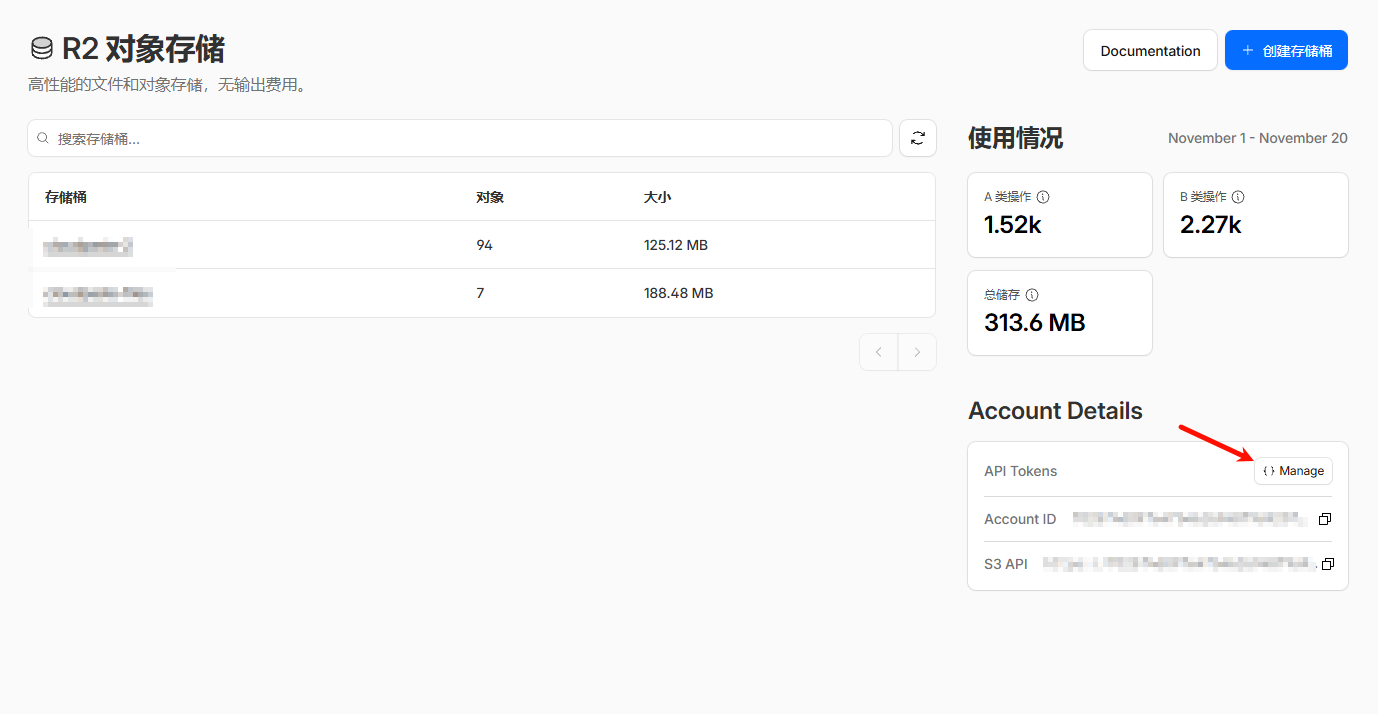
Task: Copy the S3 API endpoint
Action: [x=1327, y=564]
